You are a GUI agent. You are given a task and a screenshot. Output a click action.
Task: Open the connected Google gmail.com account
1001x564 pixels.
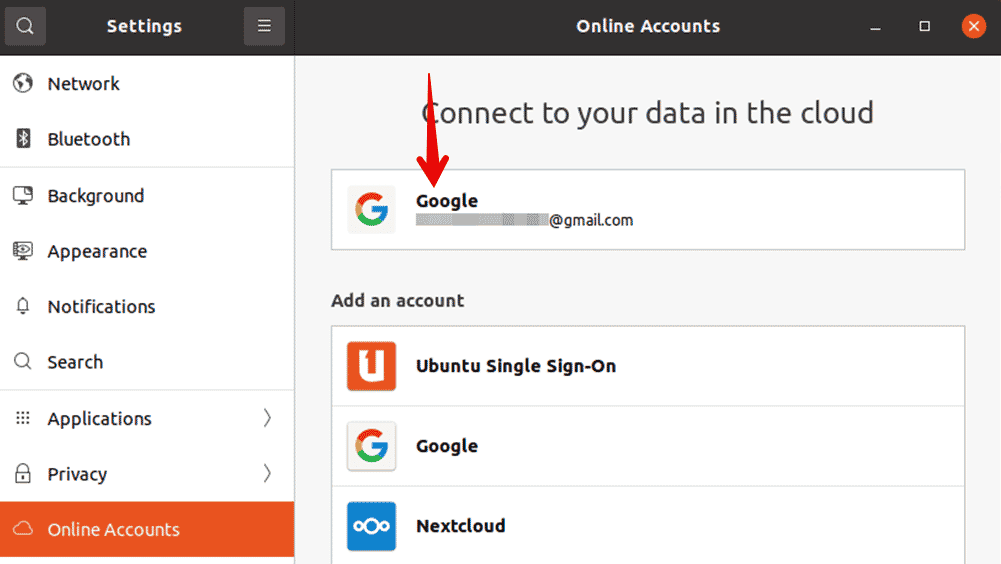click(648, 210)
